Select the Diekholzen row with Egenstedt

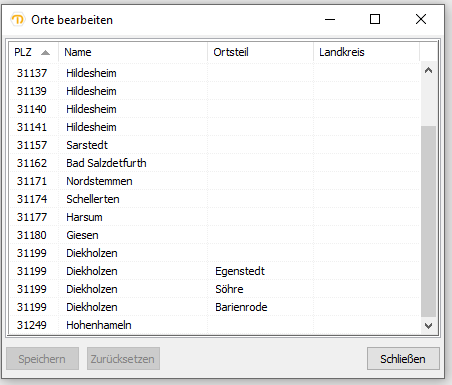[x=214, y=271]
